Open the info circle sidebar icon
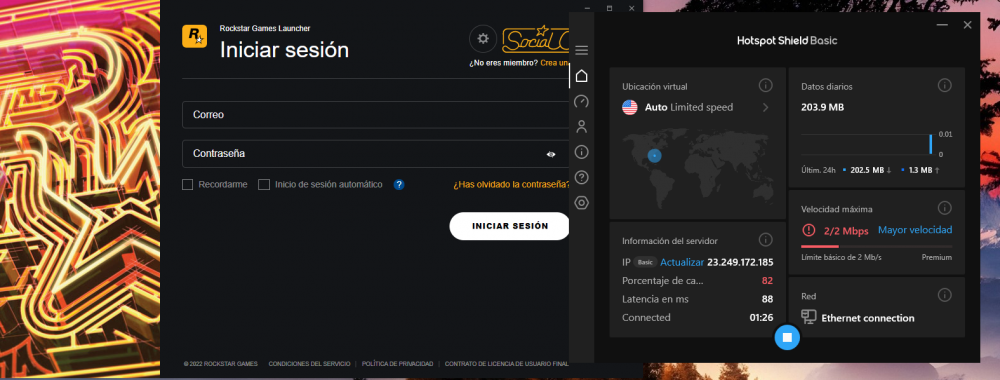1000x380 pixels. tap(581, 152)
